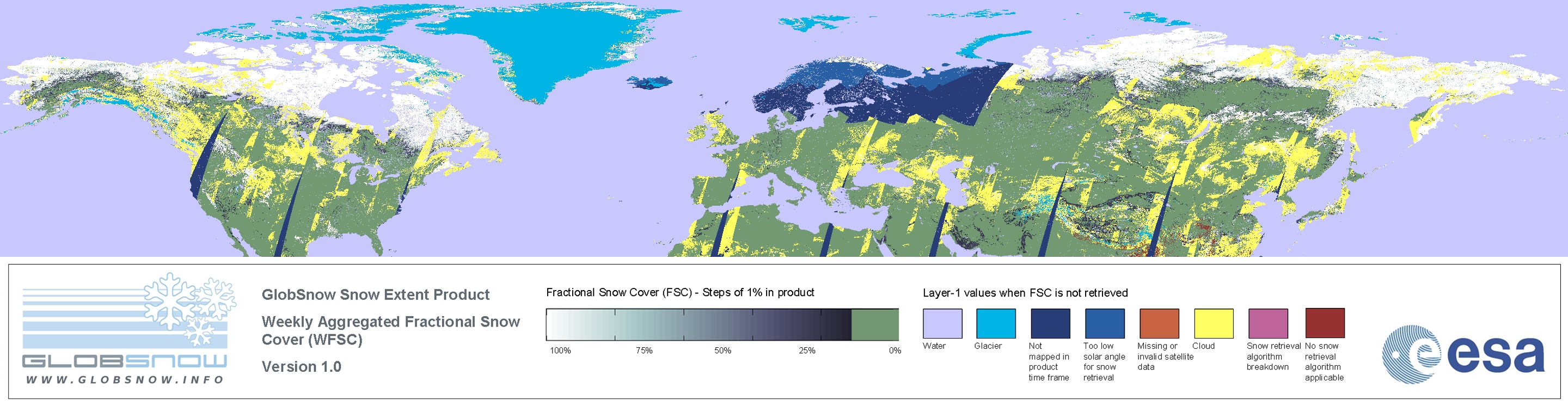1568x406 pixels.
Task: Click the 'Glacier' legend label
Action: click(987, 346)
